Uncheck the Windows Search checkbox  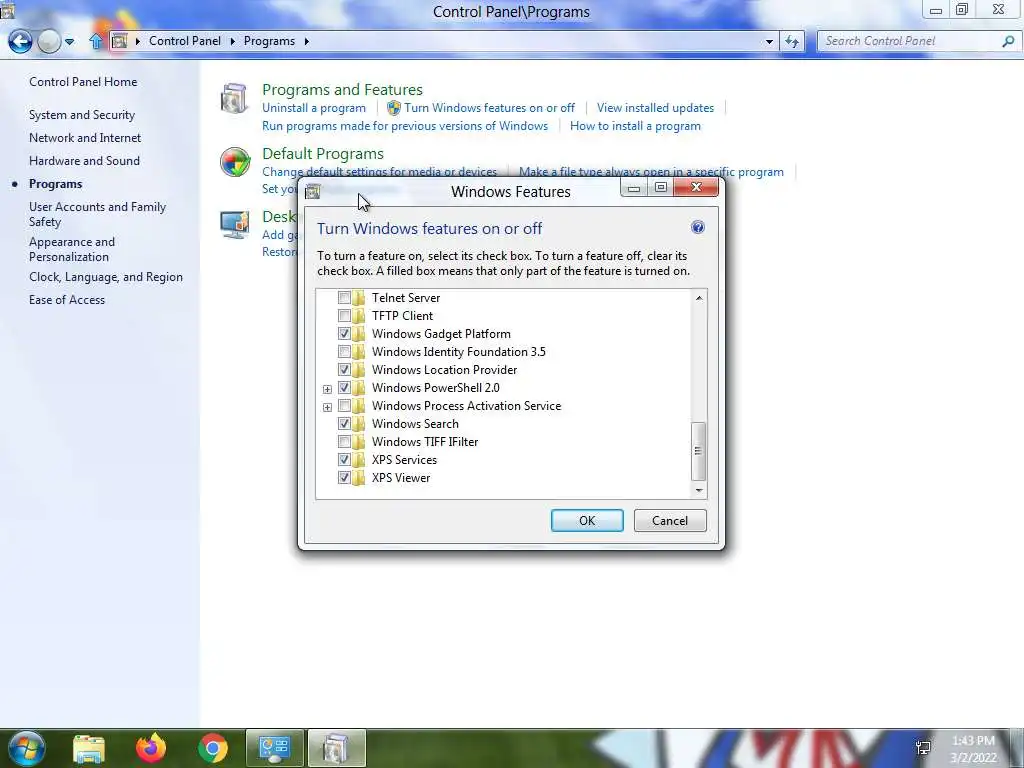tap(344, 424)
